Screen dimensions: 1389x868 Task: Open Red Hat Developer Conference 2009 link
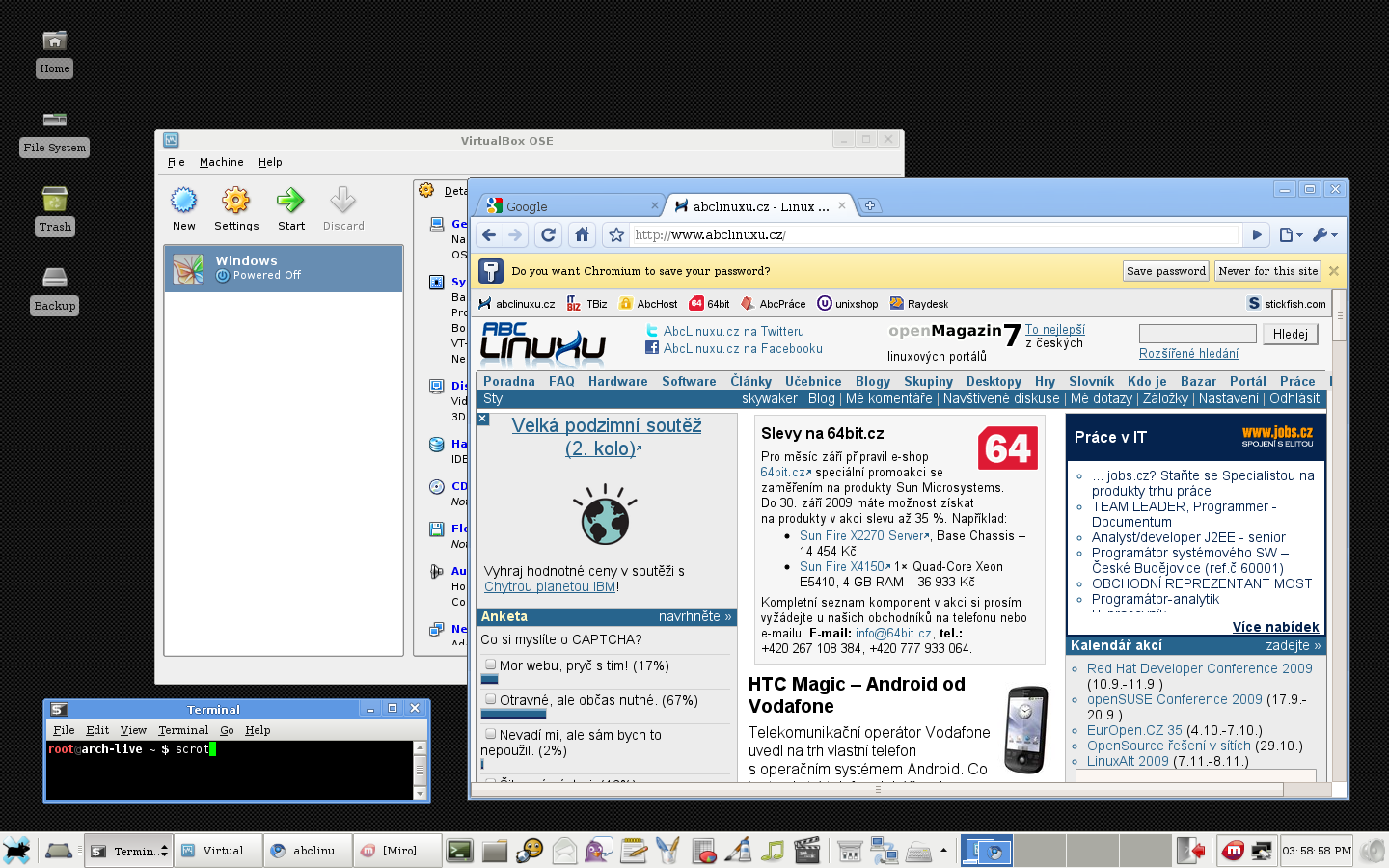[x=1199, y=668]
